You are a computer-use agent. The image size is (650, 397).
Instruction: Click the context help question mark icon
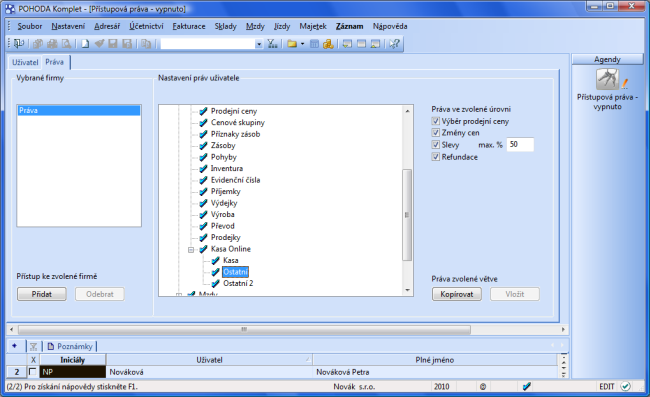394,44
